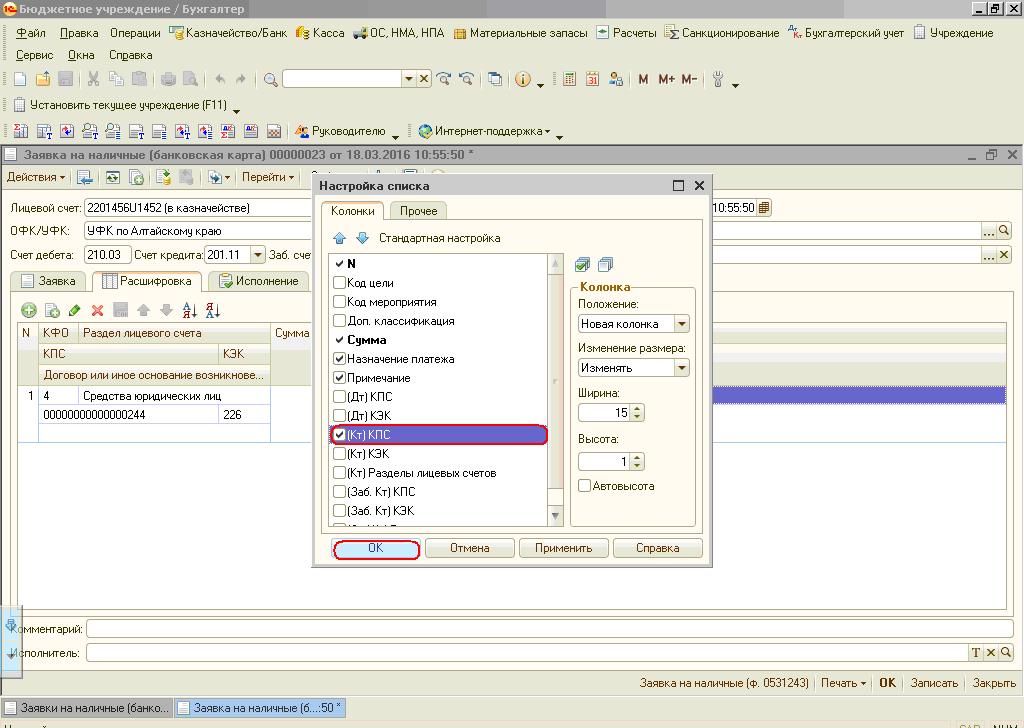Image resolution: width=1024 pixels, height=728 pixels.
Task: Click the M+ memory button
Action: [666, 80]
